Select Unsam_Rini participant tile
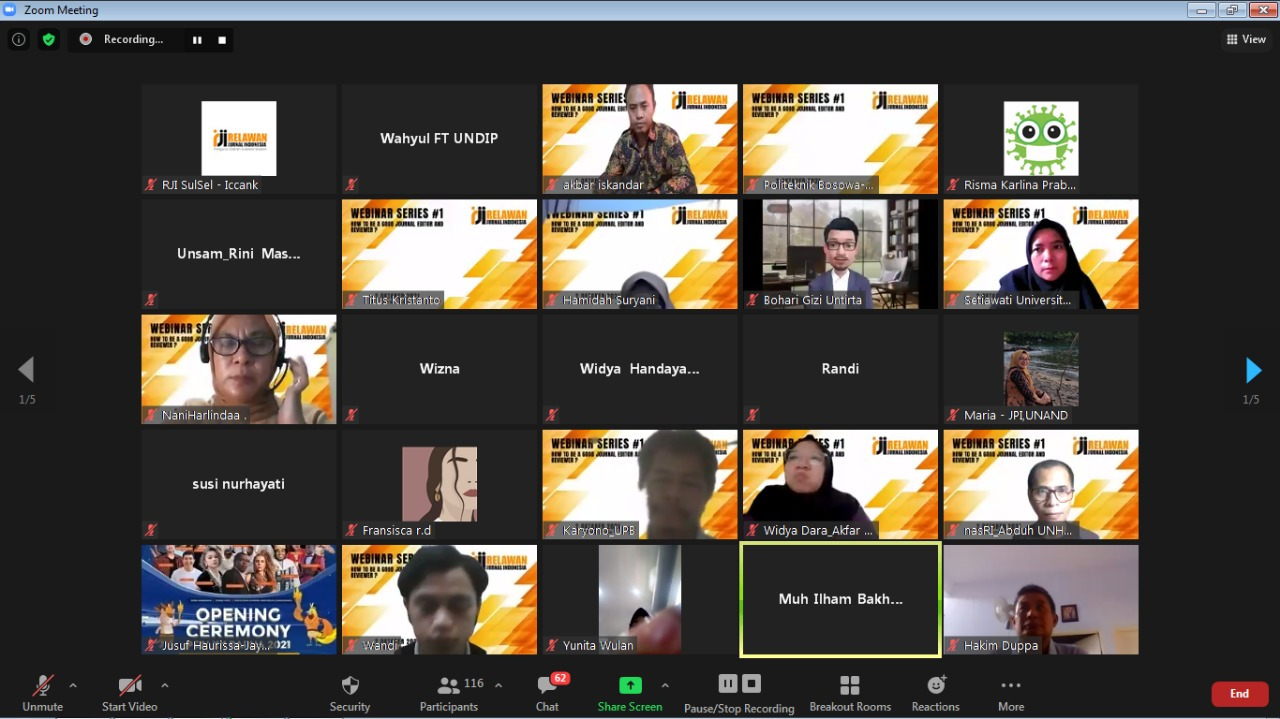 pos(239,254)
